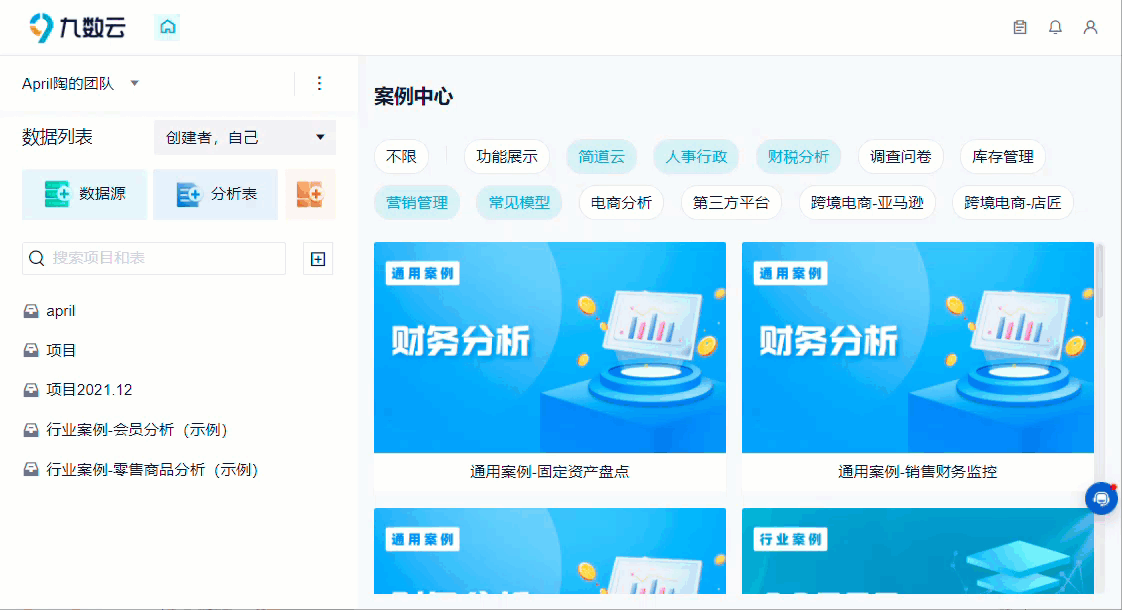
Task: Select the 不限 filter tag
Action: coord(401,156)
